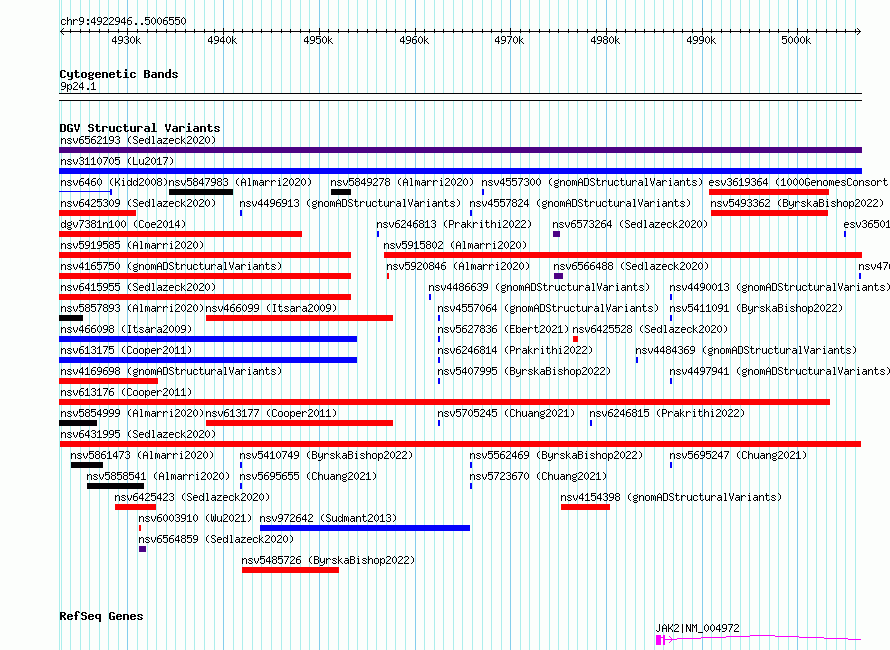Click the purple marker under nsv6566488 (Sedlazeck2020)

point(559,276)
